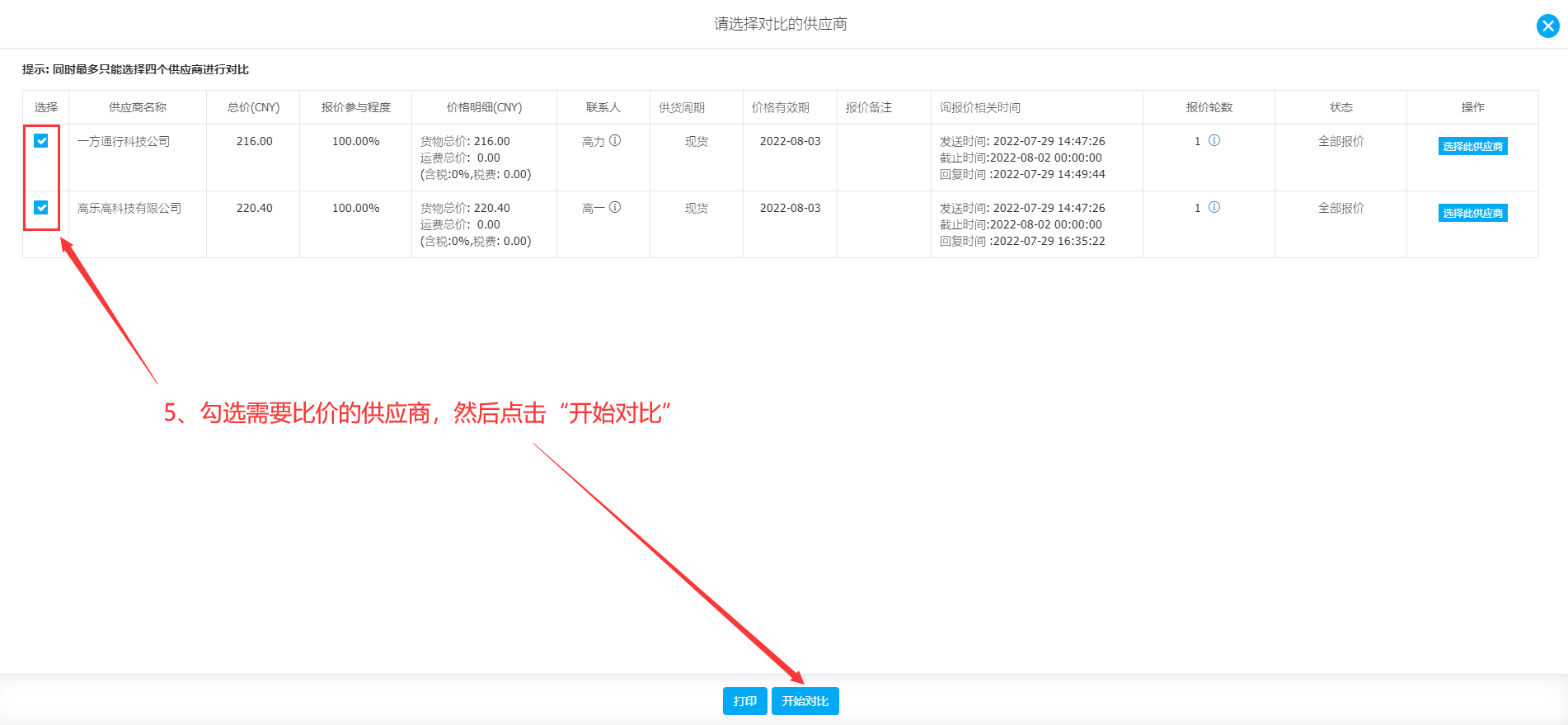1568x725 pixels.
Task: View quote round info for 一方通行科技公司
Action: [1214, 141]
